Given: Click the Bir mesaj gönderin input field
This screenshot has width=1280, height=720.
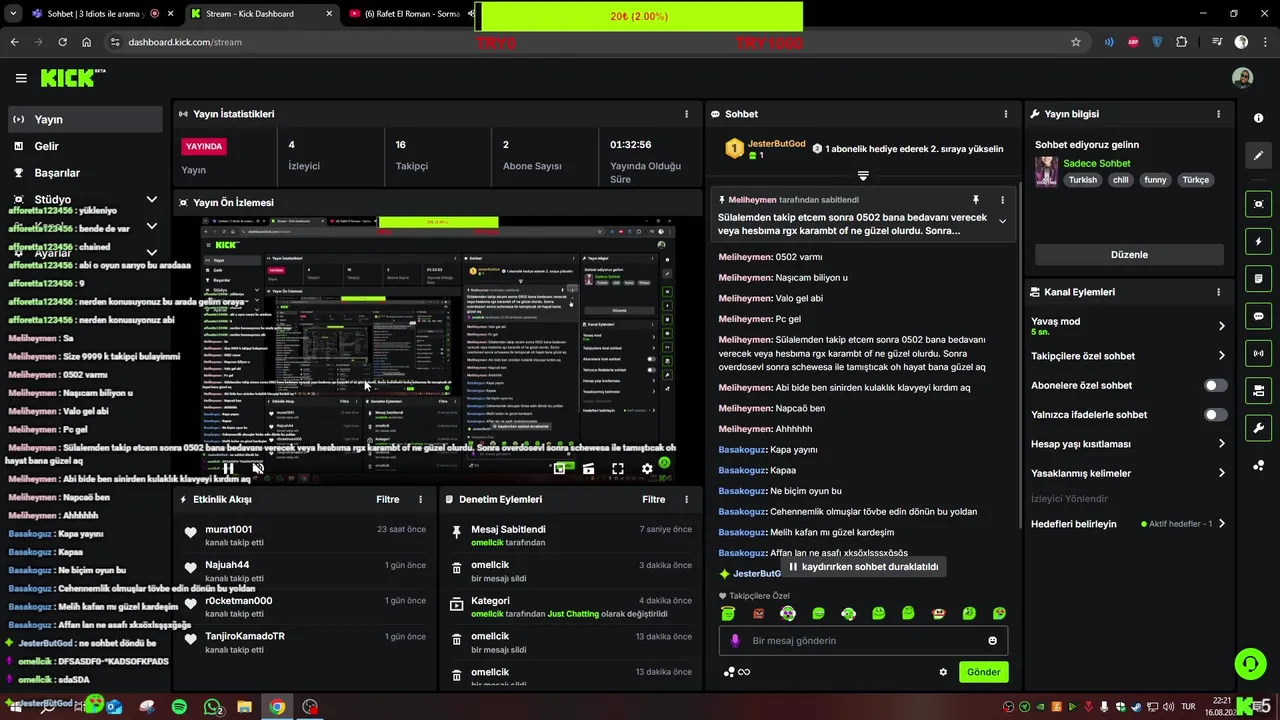Looking at the screenshot, I should [x=863, y=641].
